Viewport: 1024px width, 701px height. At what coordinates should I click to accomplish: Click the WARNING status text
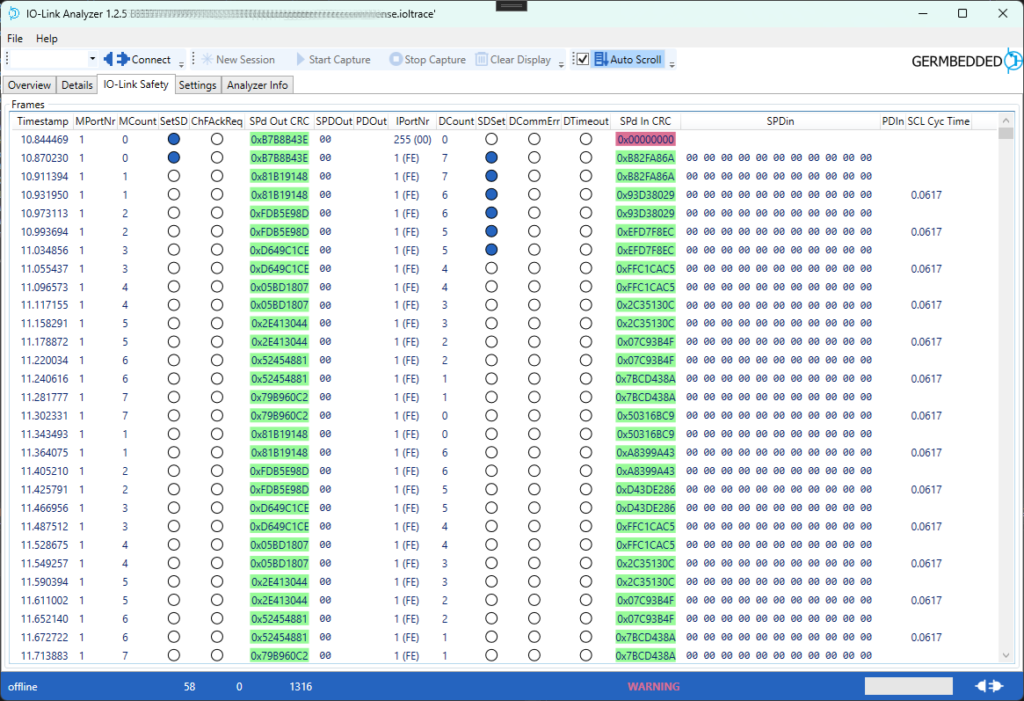tap(653, 686)
